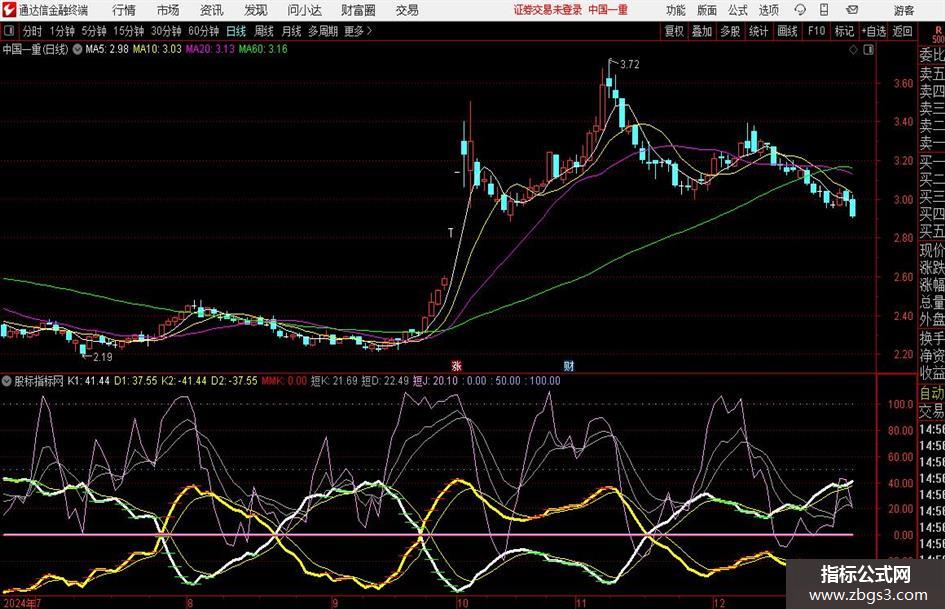
Task: Toggle the left panel layout icon
Action: pos(9,31)
